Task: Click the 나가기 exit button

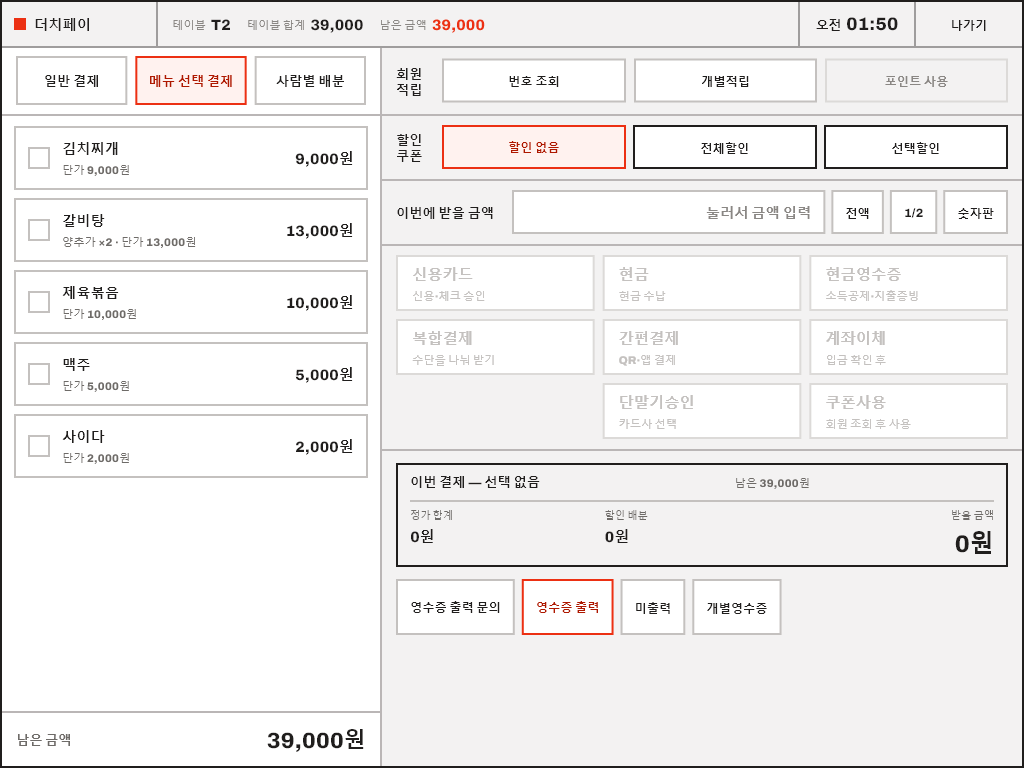Action: click(968, 25)
